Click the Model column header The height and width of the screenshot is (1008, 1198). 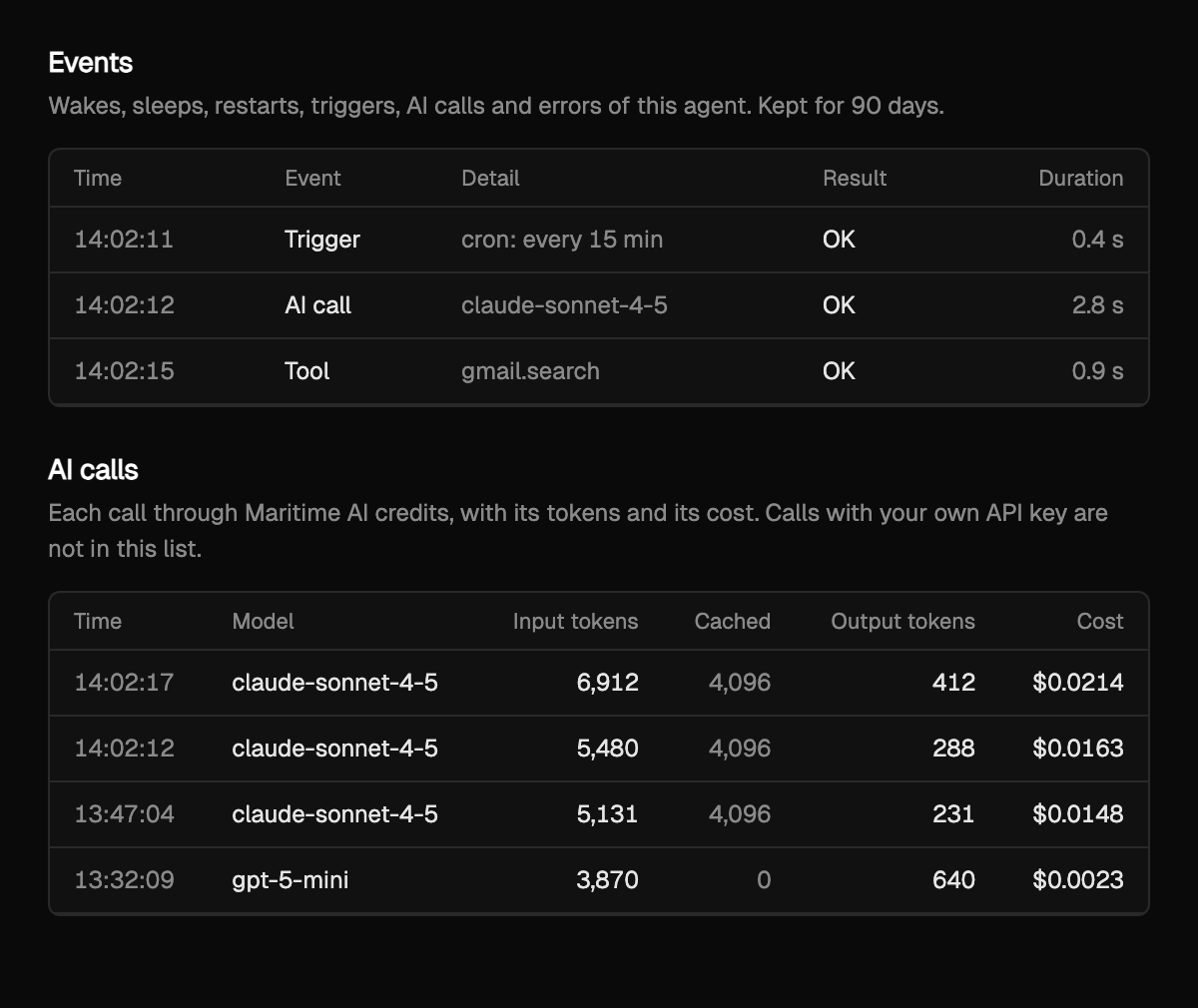tap(263, 622)
